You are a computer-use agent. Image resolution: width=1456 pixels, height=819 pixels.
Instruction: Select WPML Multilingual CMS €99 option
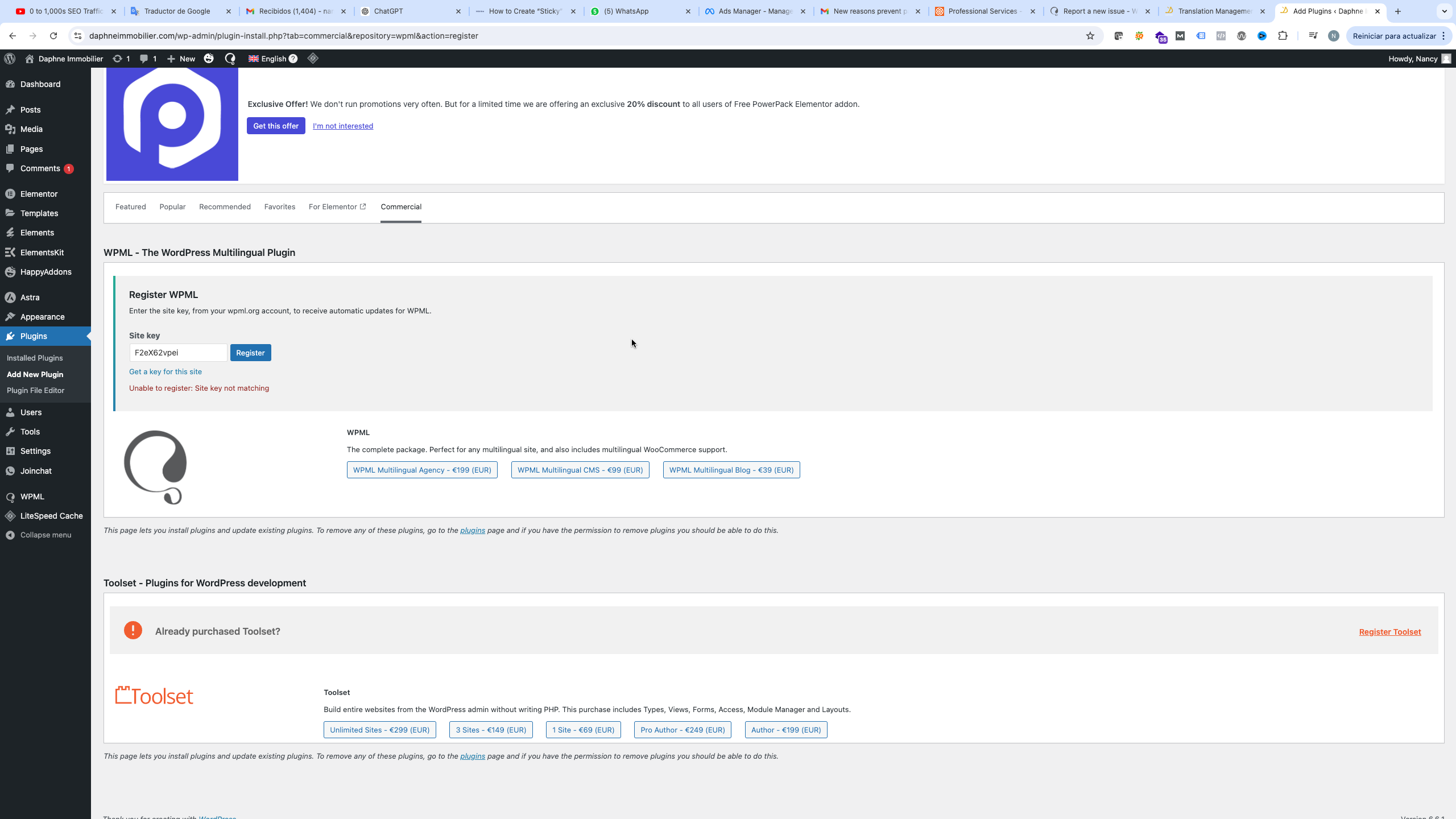[580, 470]
